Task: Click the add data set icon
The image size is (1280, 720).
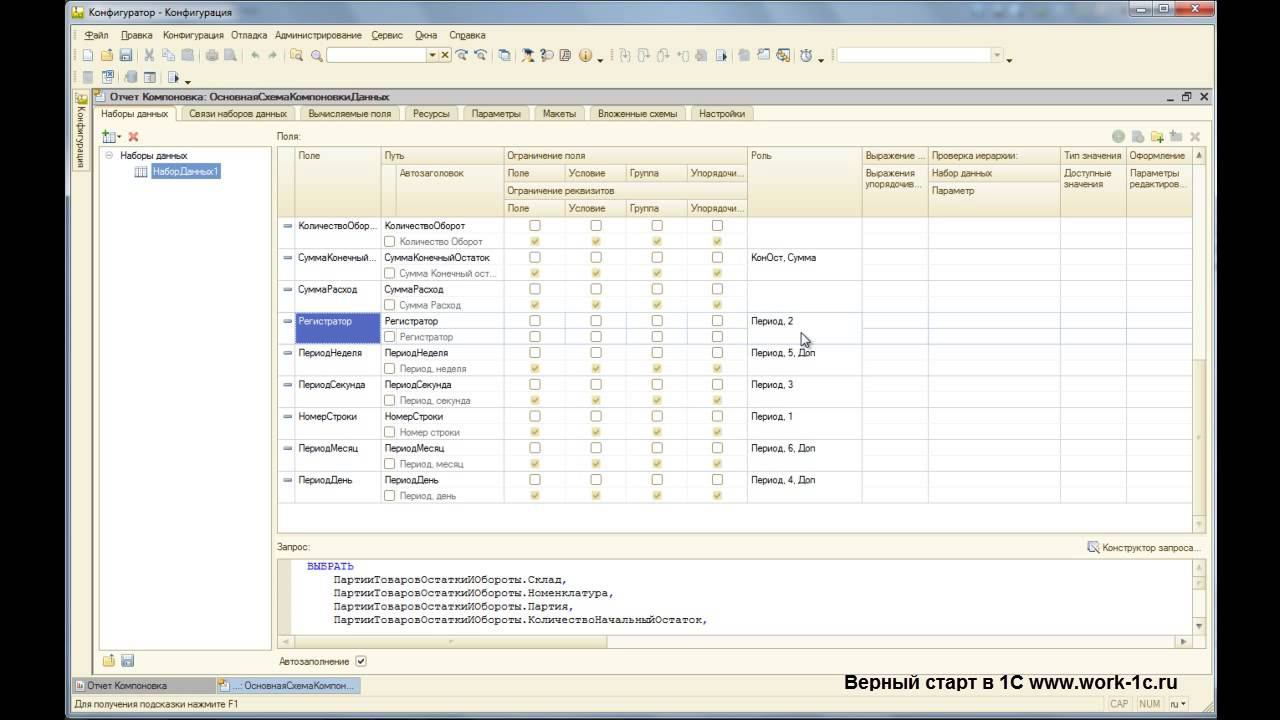Action: pos(109,136)
